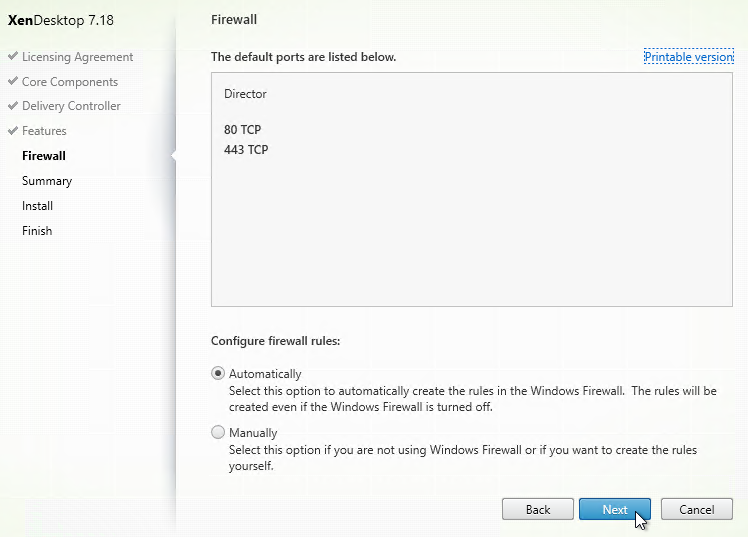Select the Firewall step in sidebar

43,155
